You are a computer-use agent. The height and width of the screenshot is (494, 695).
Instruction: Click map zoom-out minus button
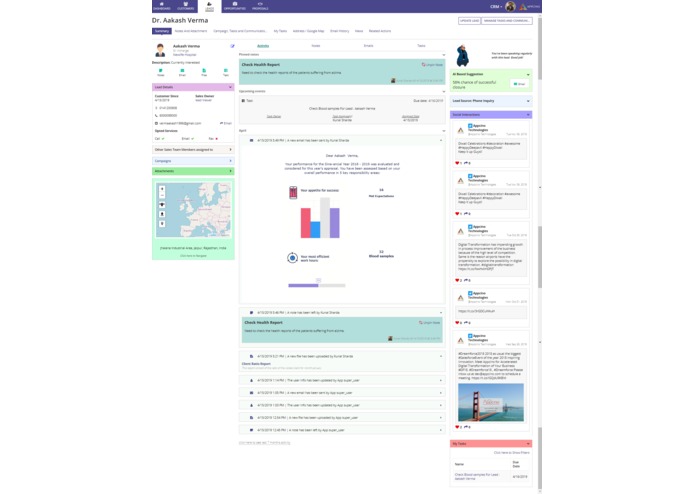click(x=162, y=195)
